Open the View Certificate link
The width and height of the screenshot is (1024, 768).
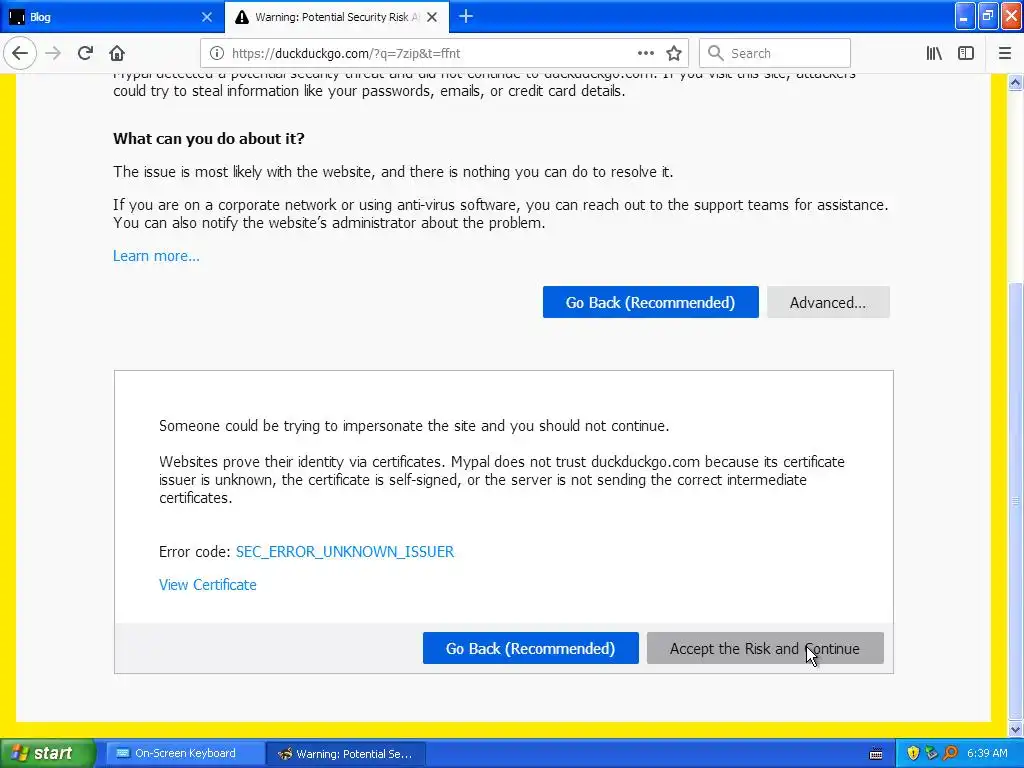(208, 584)
